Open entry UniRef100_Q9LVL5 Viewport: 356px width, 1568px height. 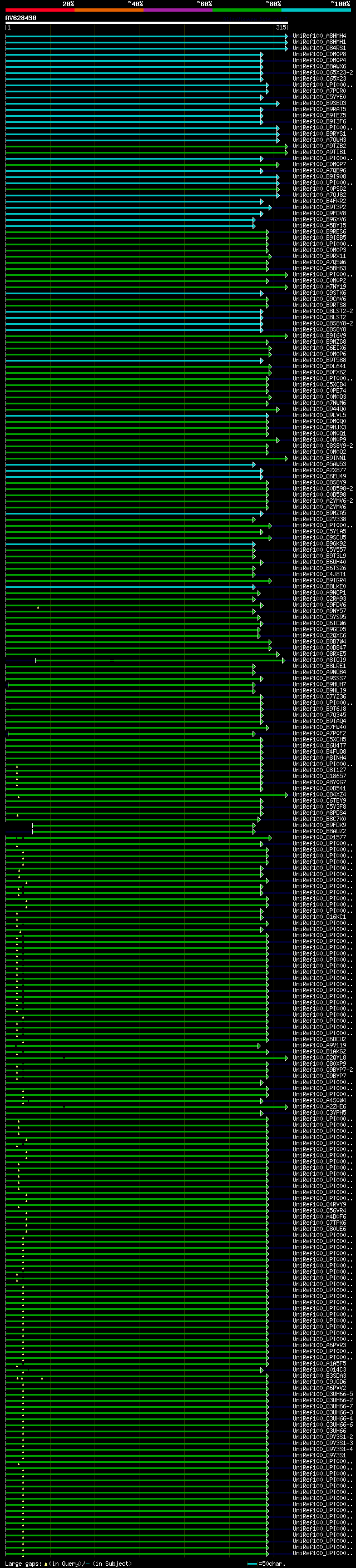pyautogui.click(x=319, y=415)
